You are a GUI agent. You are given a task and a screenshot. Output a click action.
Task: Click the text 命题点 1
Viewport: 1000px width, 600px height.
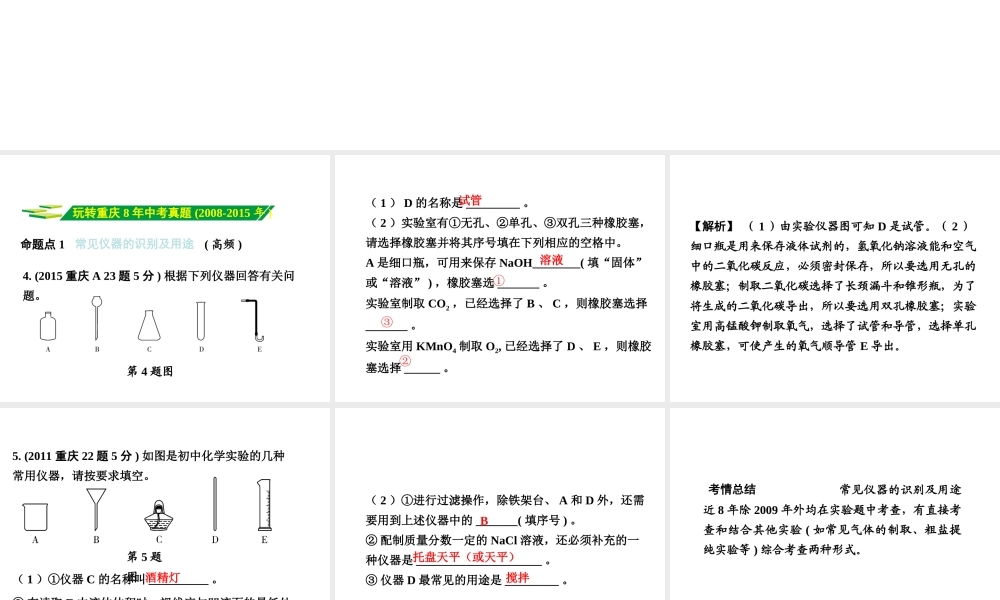(x=43, y=244)
